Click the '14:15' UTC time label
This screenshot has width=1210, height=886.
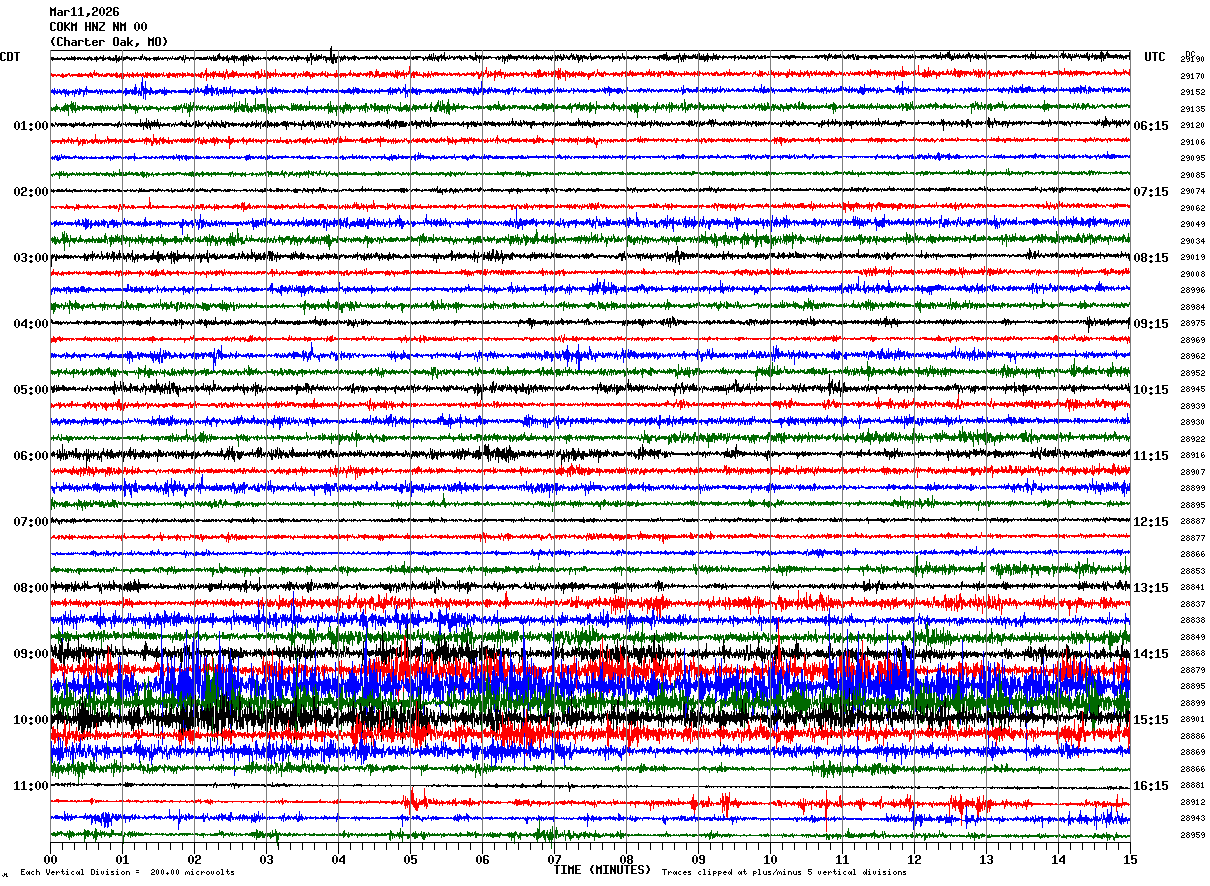(x=1151, y=654)
